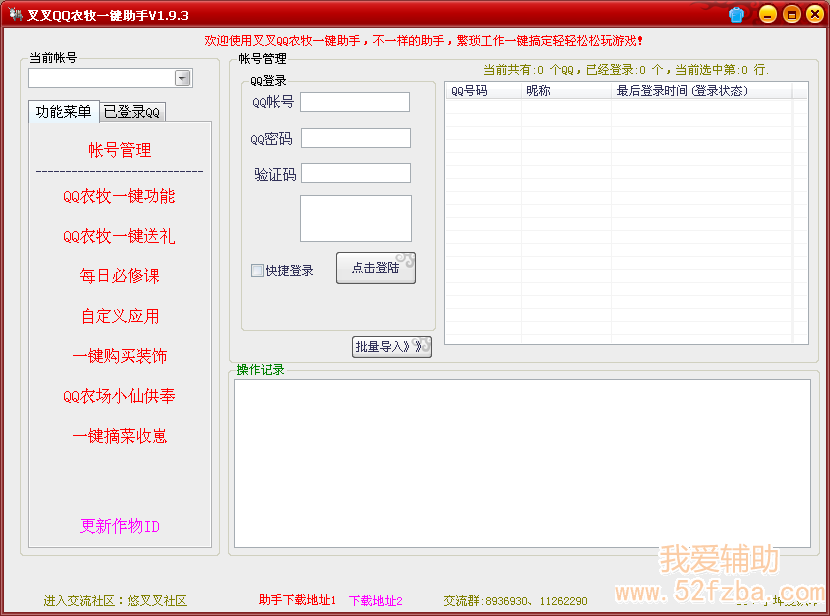Click the app logo icon in title bar

click(15, 14)
